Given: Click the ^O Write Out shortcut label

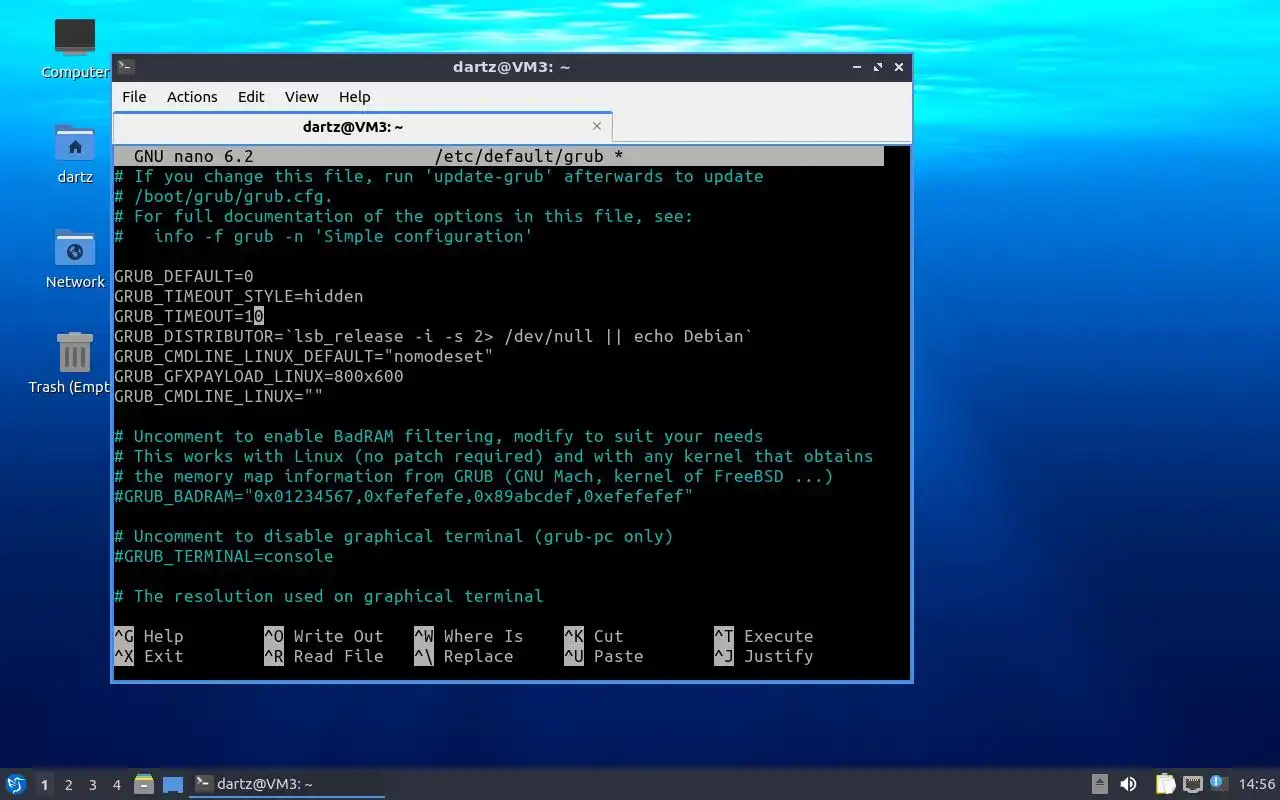Looking at the screenshot, I should (x=324, y=636).
